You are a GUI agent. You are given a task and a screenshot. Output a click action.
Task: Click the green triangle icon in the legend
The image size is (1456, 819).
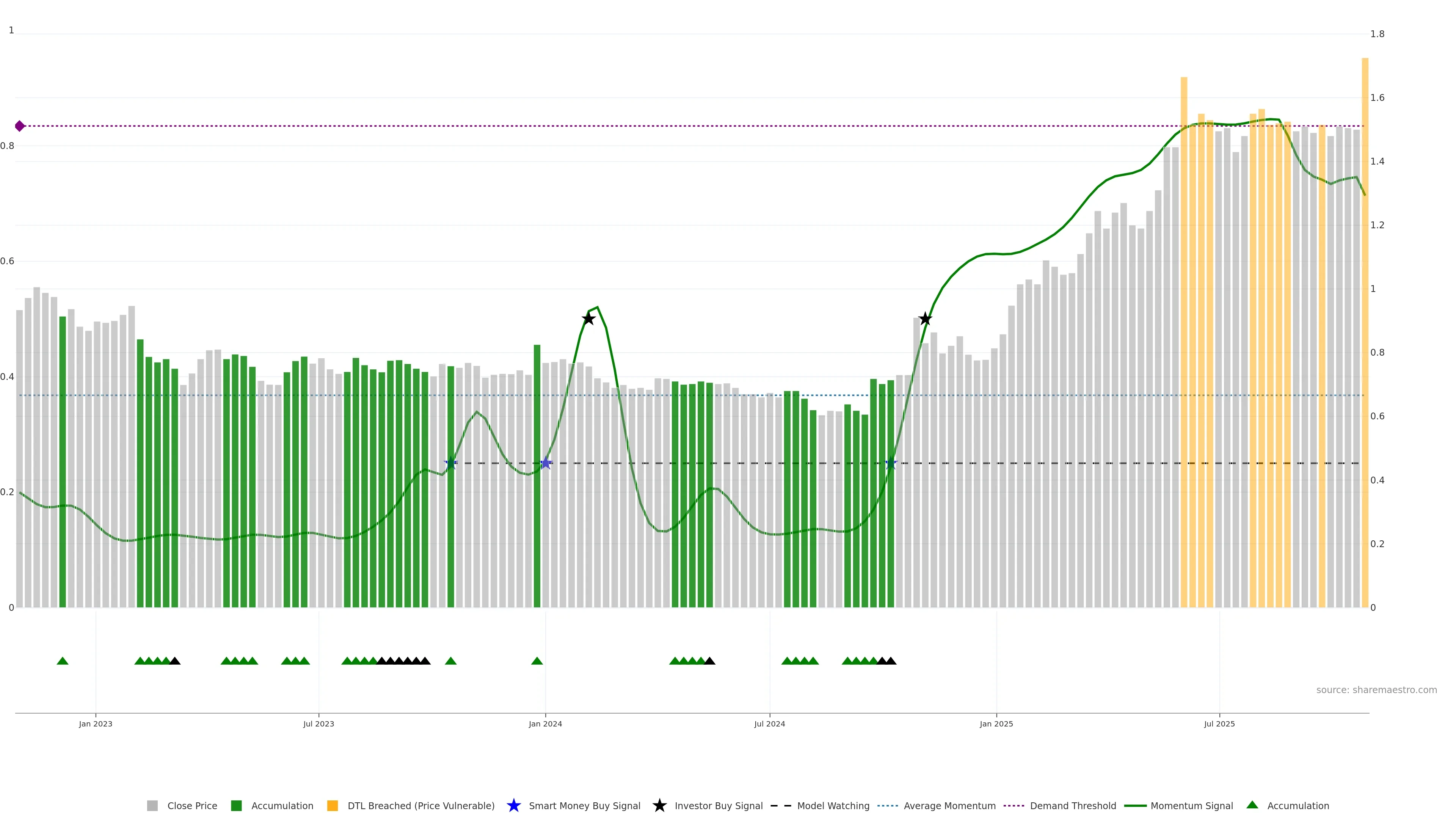[x=1252, y=805]
